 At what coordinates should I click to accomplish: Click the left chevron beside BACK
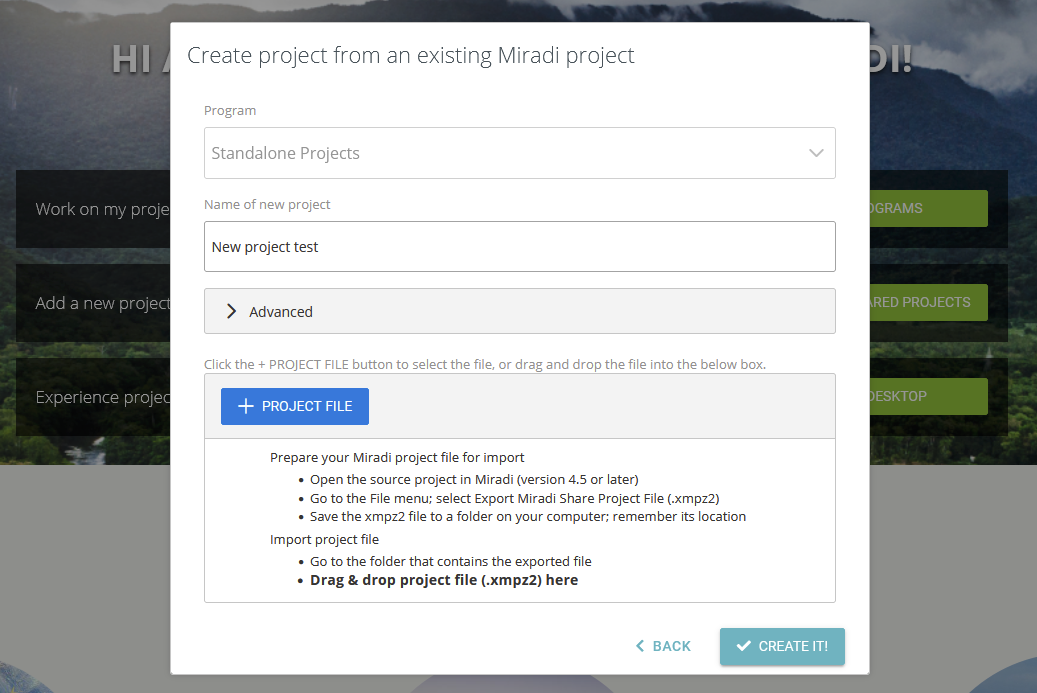640,646
